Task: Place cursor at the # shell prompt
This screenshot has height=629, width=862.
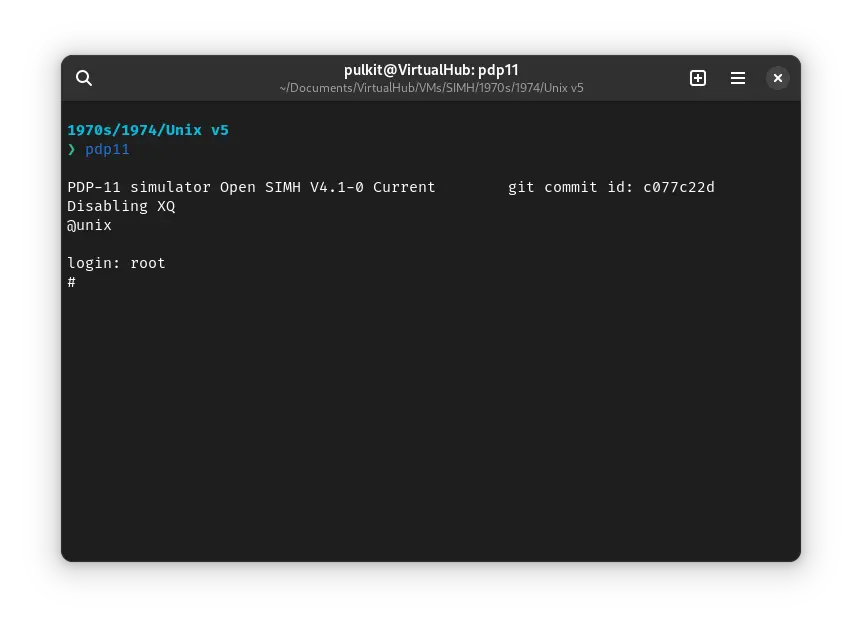Action: (71, 282)
